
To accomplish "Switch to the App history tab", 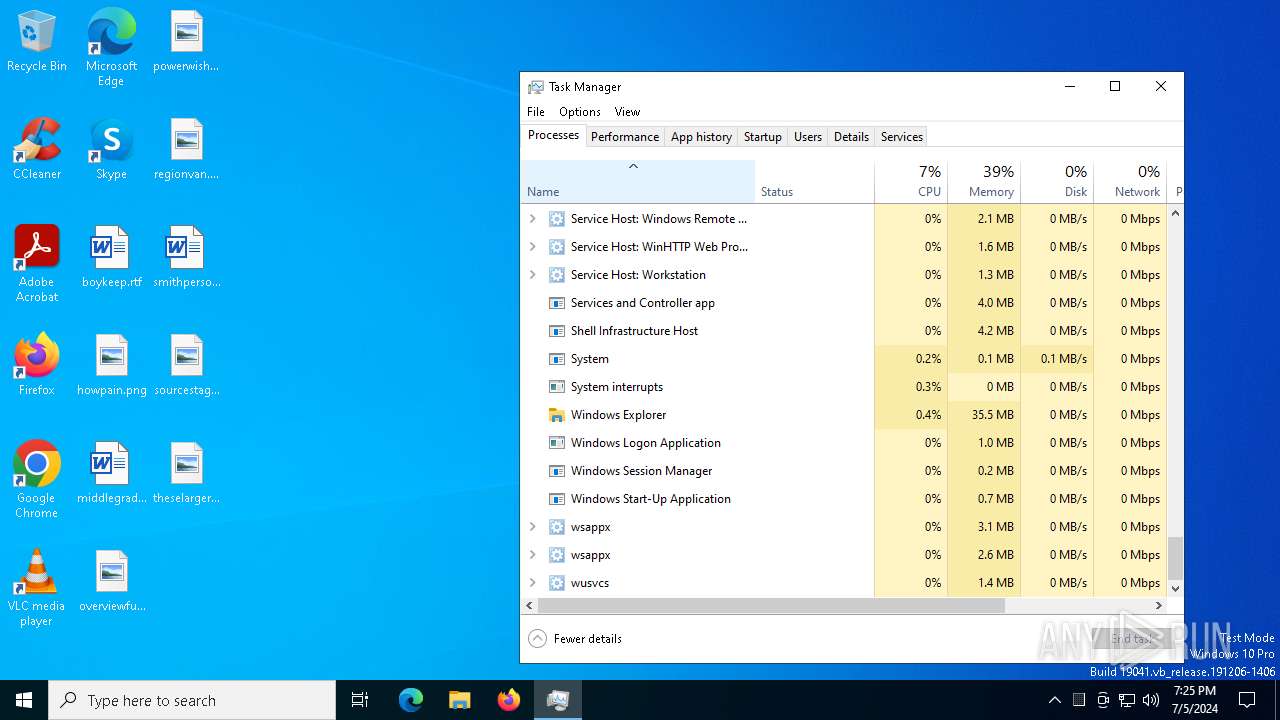I will click(701, 137).
